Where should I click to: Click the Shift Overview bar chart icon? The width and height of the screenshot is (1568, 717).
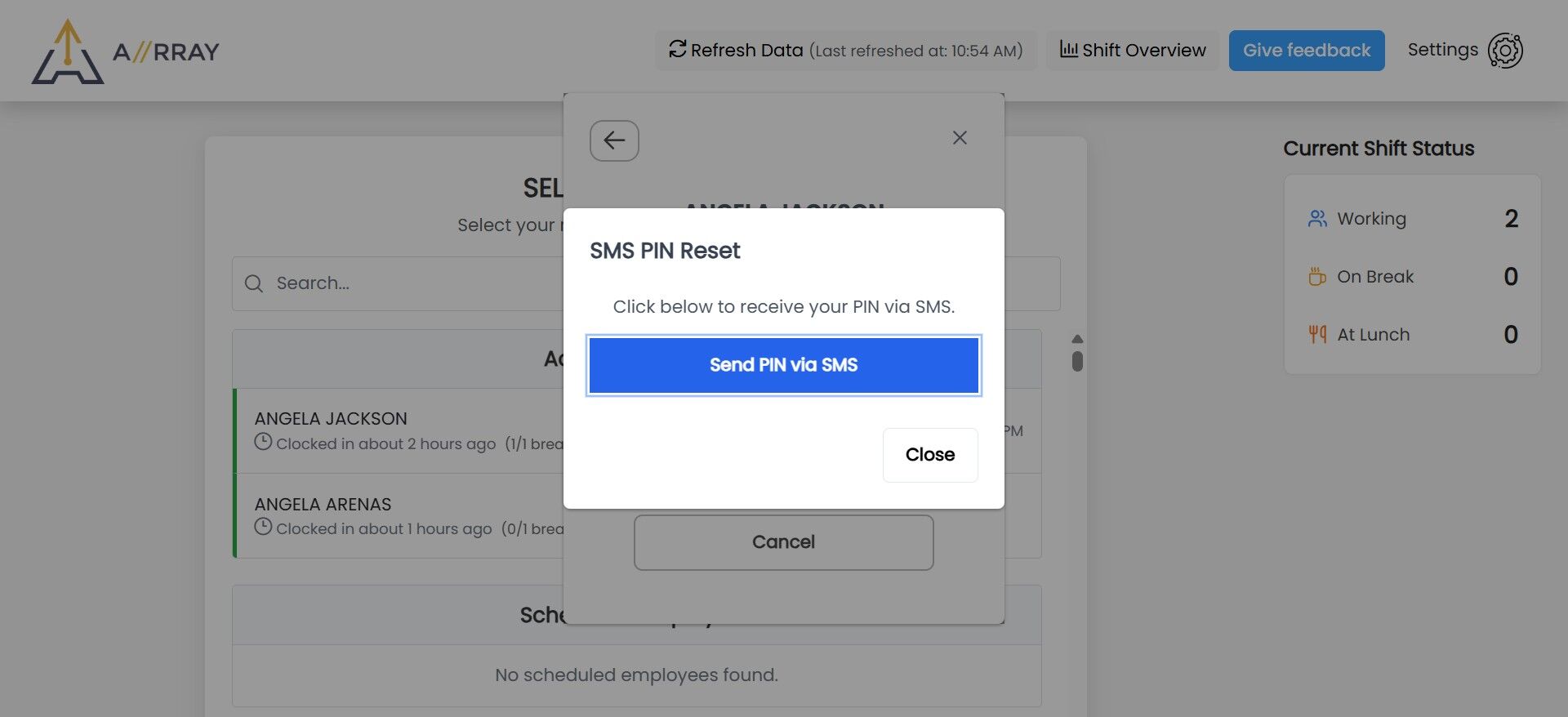[x=1068, y=49]
